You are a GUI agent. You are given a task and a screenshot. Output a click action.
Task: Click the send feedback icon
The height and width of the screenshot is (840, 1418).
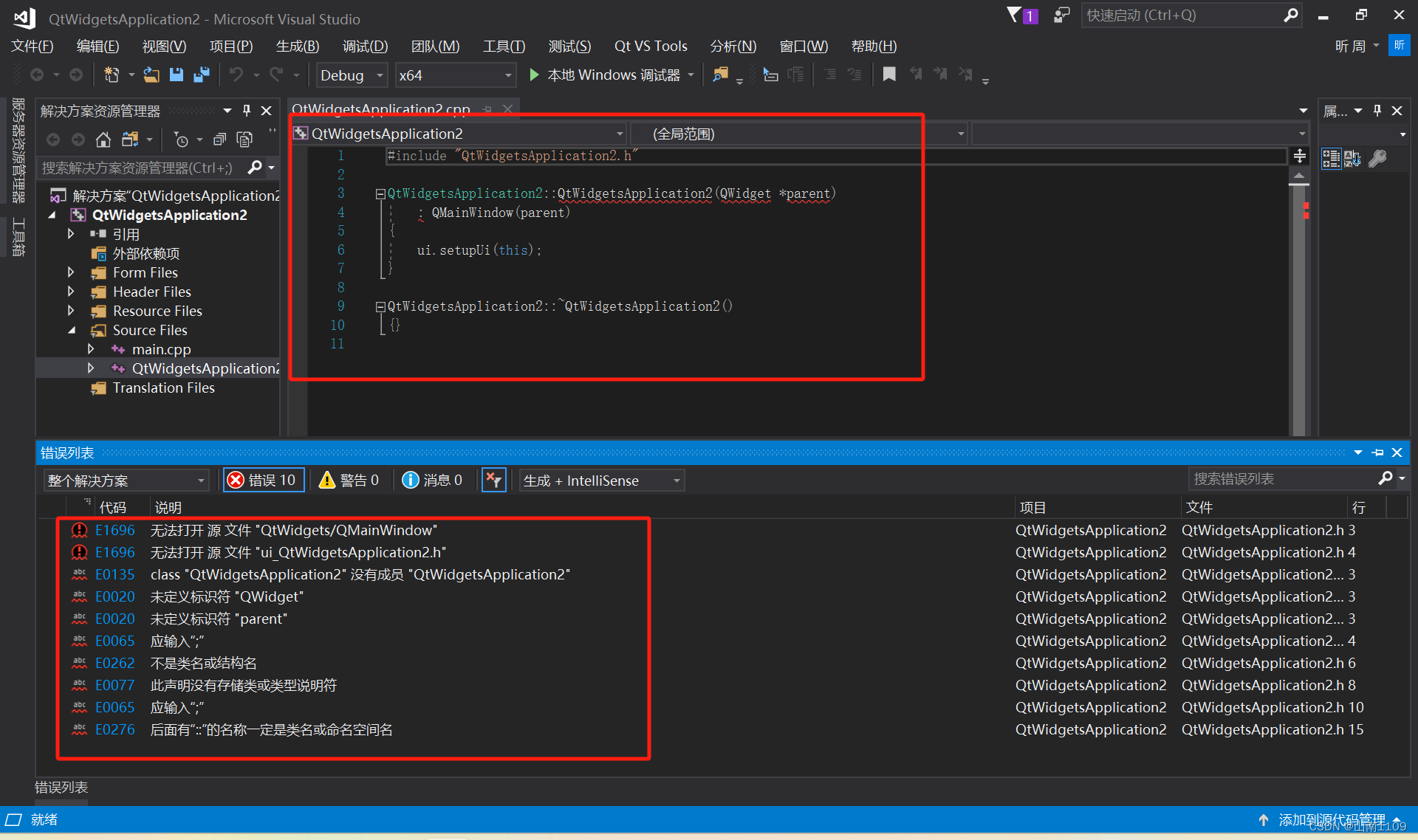point(1061,16)
